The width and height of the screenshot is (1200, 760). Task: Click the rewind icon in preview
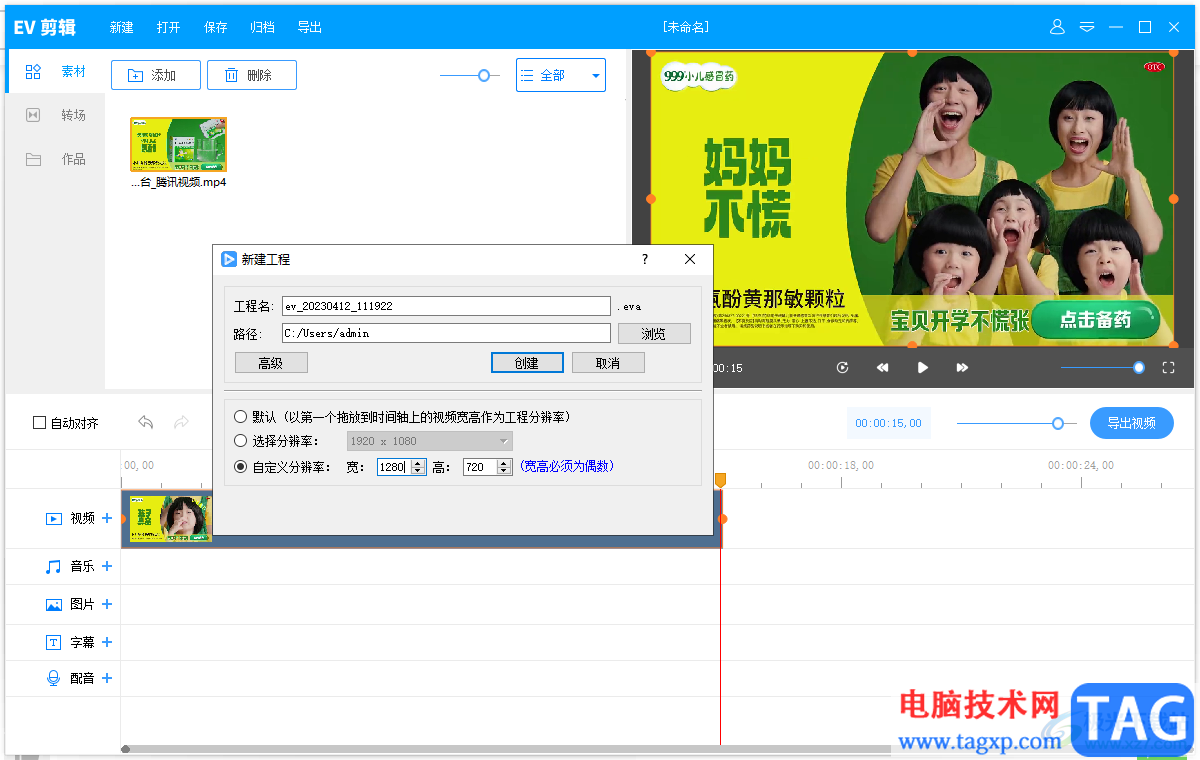883,368
